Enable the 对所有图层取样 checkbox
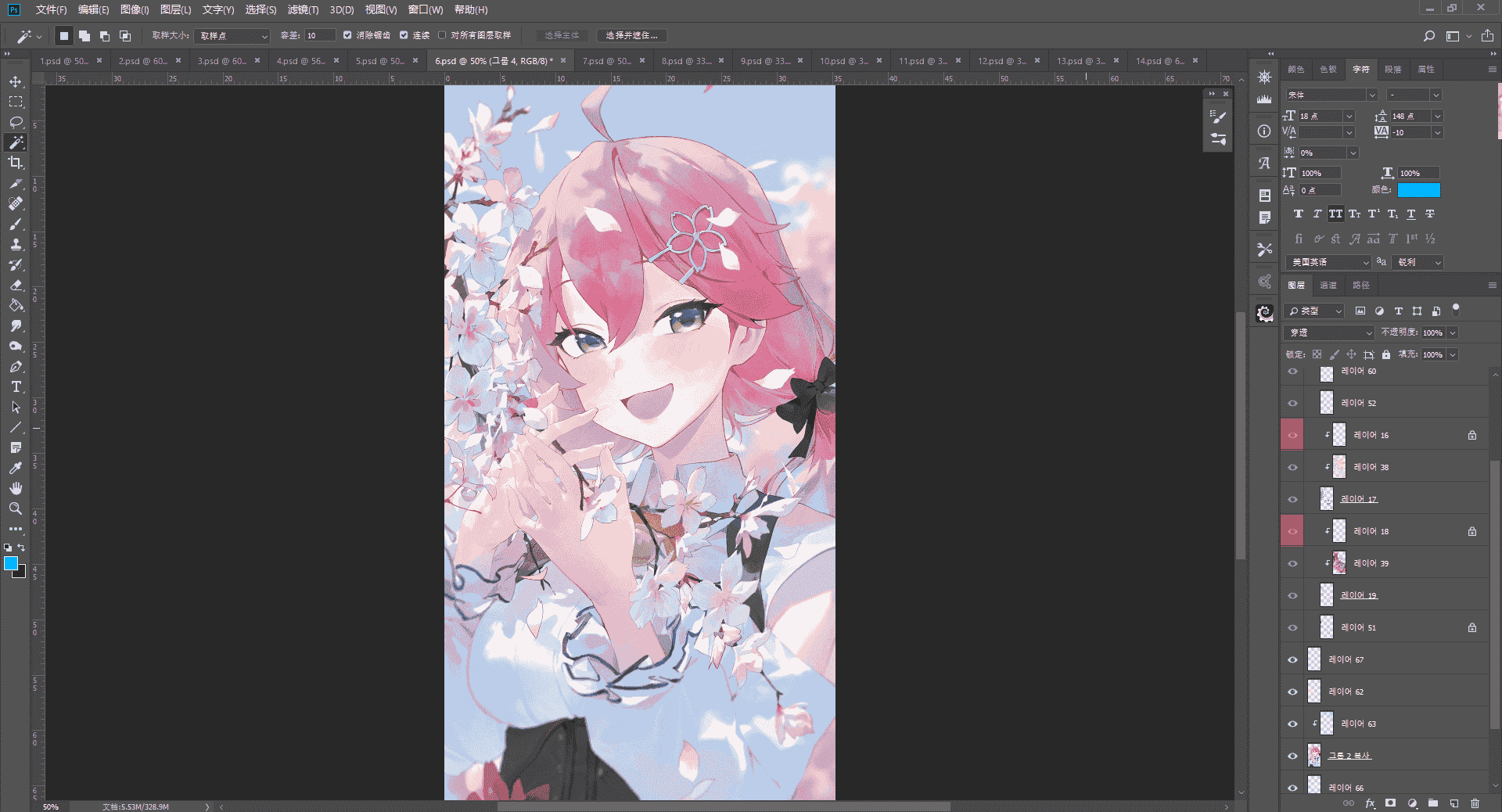Viewport: 1502px width, 812px height. pyautogui.click(x=442, y=35)
